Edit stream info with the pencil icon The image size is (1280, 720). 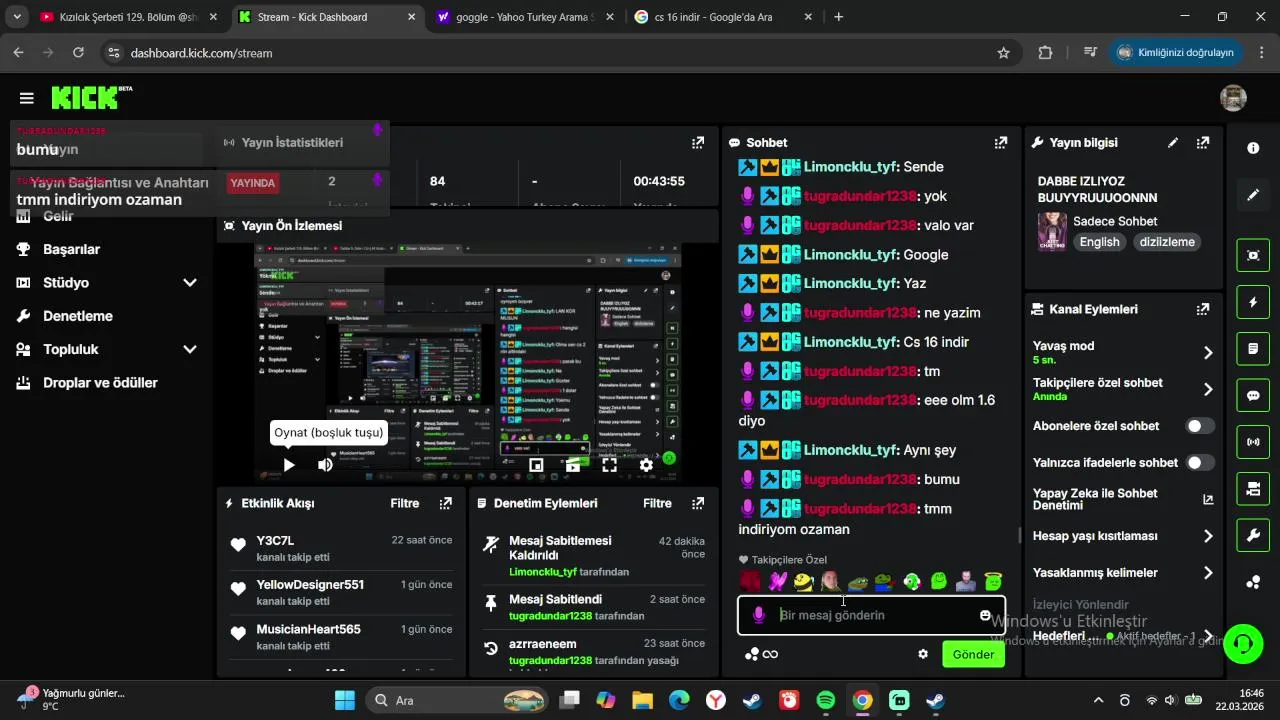click(x=1173, y=143)
